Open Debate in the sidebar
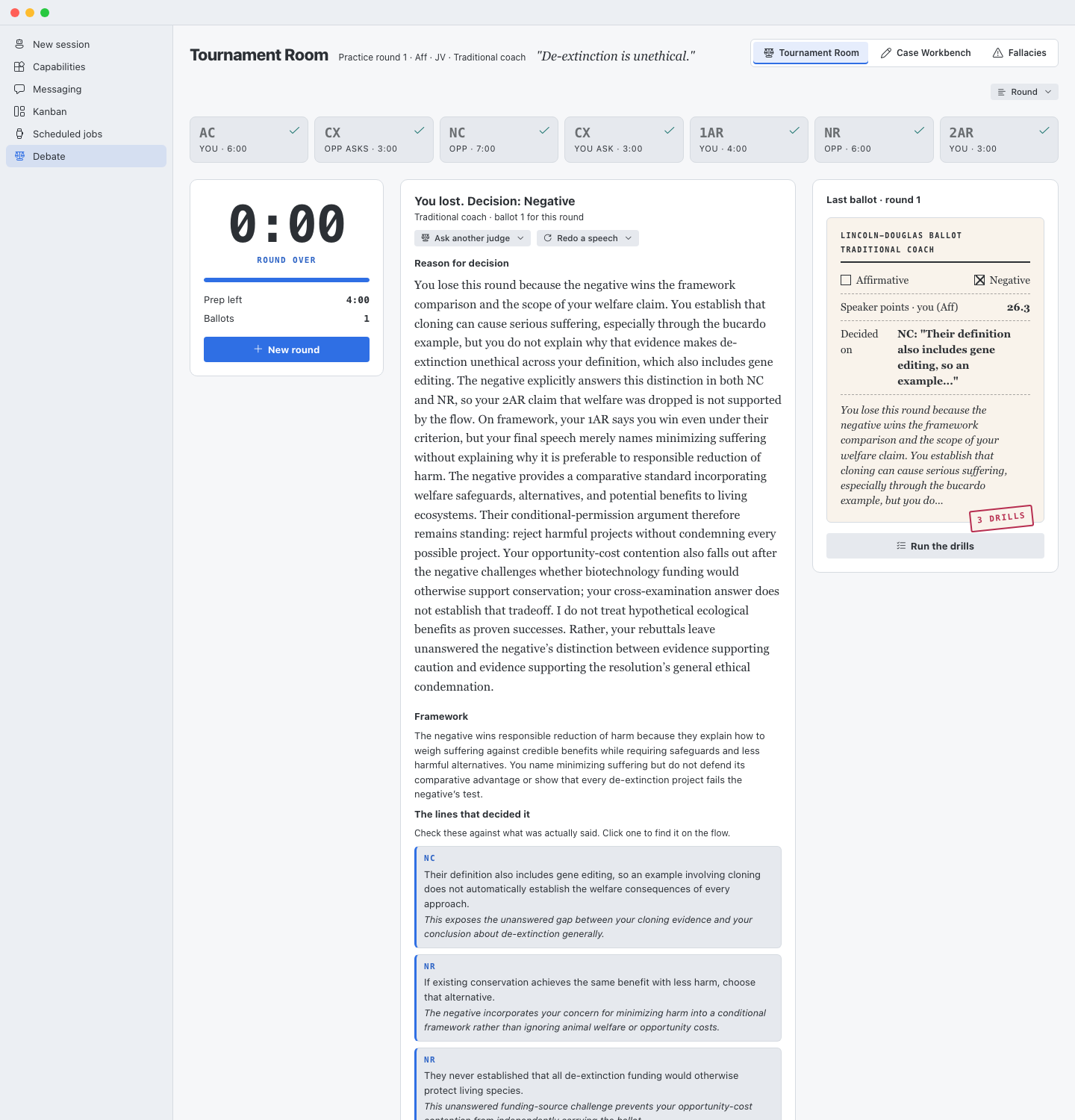Viewport: 1075px width, 1120px height. tap(86, 156)
